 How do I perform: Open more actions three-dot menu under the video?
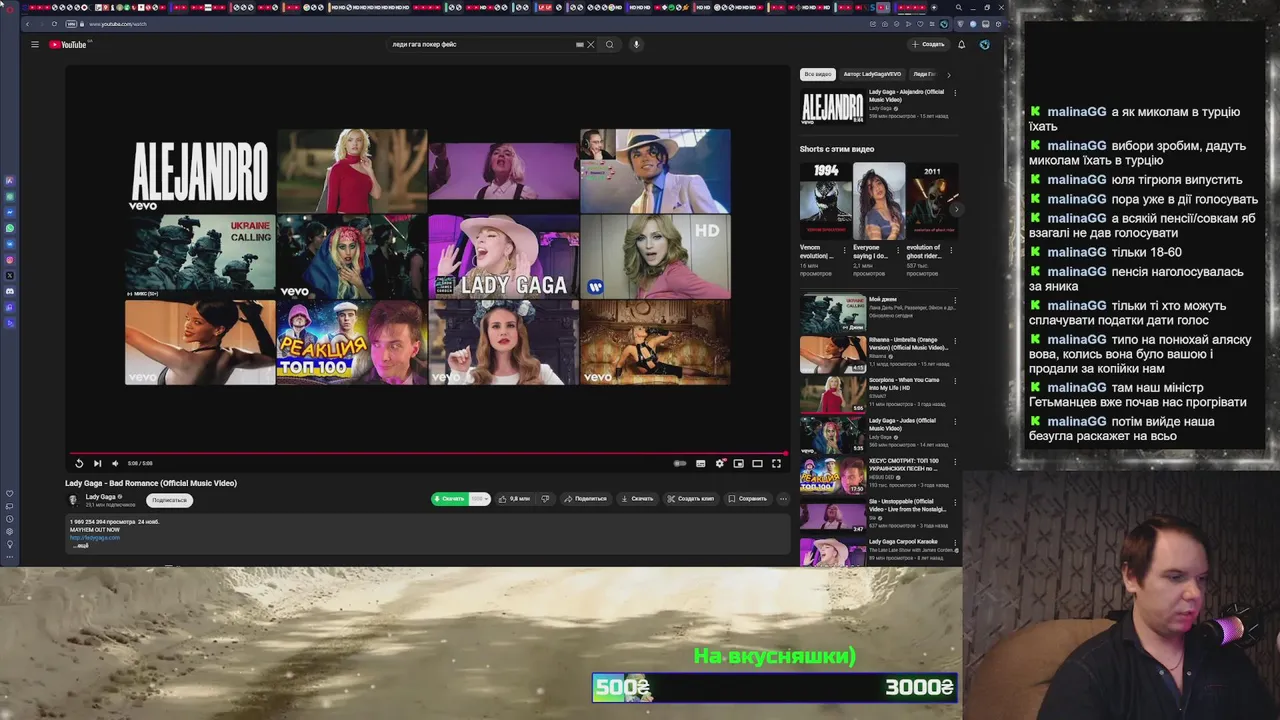[783, 498]
